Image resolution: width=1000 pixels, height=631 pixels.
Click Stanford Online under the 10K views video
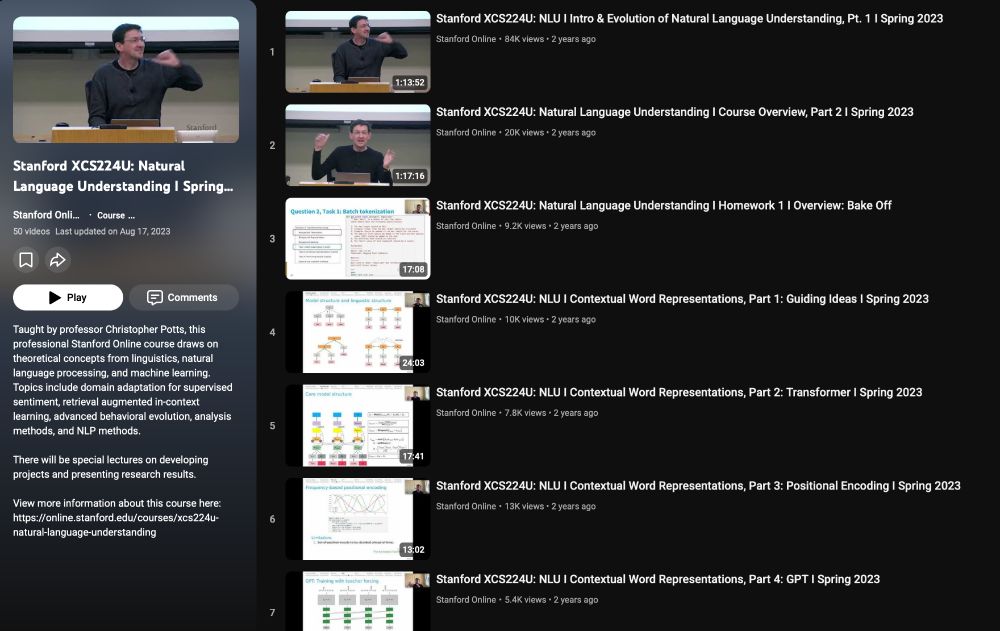click(466, 320)
